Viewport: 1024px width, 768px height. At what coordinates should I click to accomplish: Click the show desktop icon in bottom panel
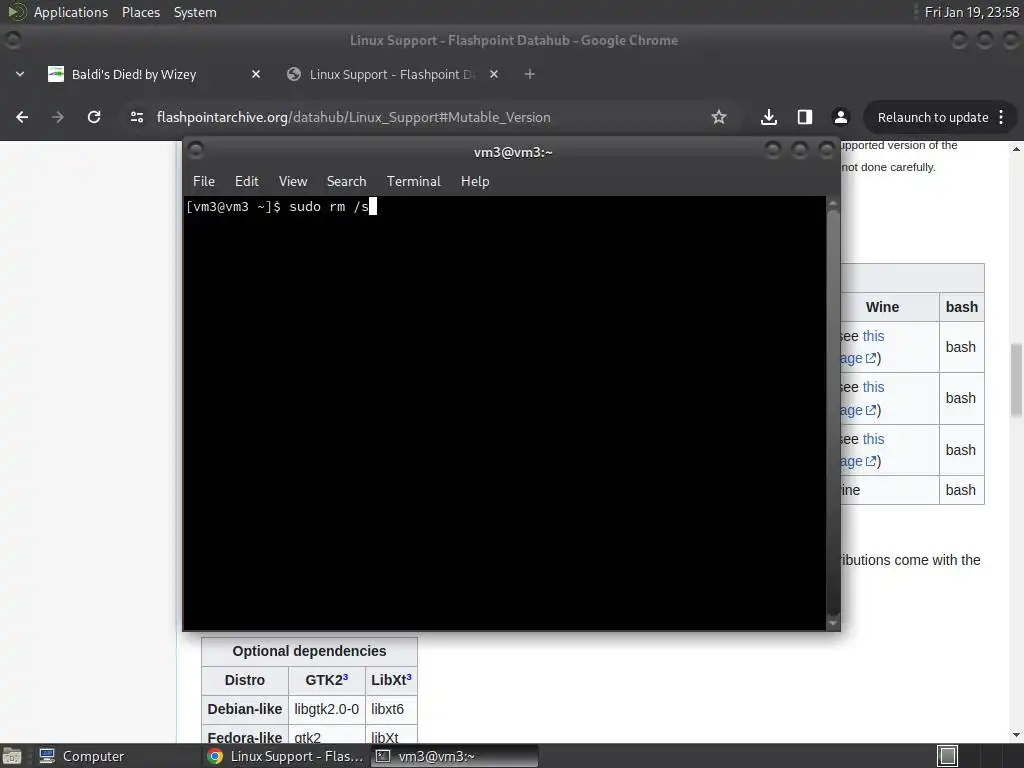(x=12, y=756)
